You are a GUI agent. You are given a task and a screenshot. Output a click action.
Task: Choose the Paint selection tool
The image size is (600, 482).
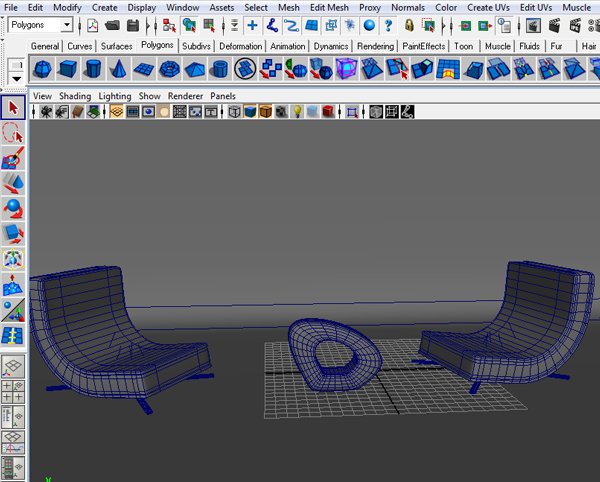point(14,158)
